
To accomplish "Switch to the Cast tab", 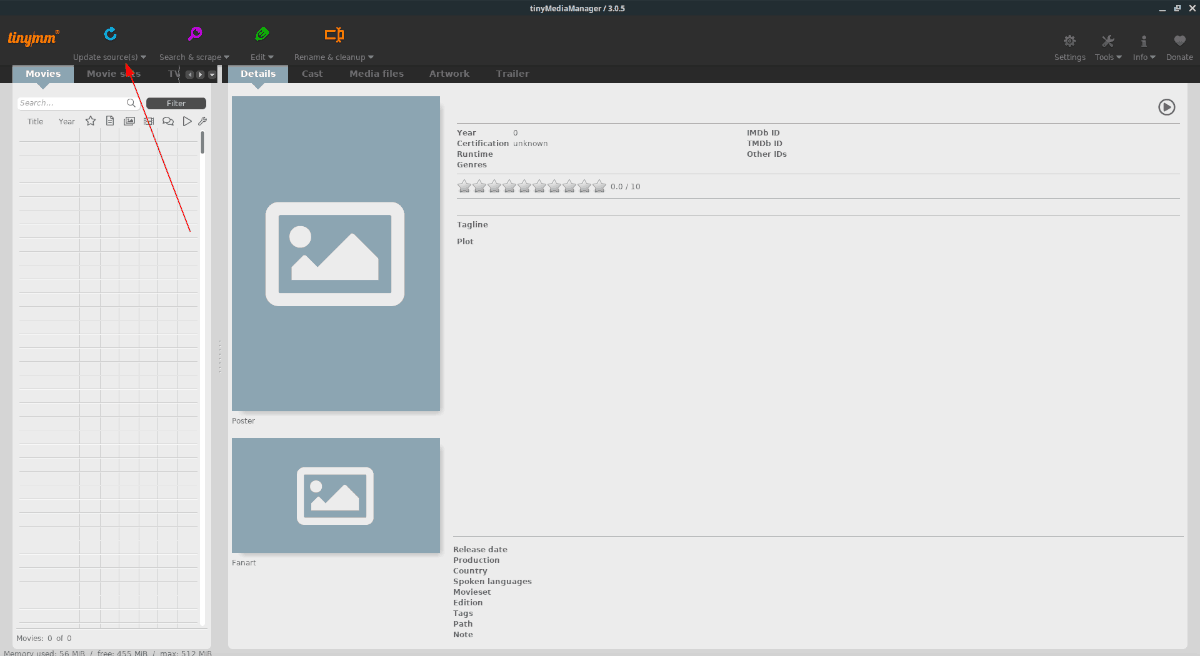I will [x=311, y=73].
